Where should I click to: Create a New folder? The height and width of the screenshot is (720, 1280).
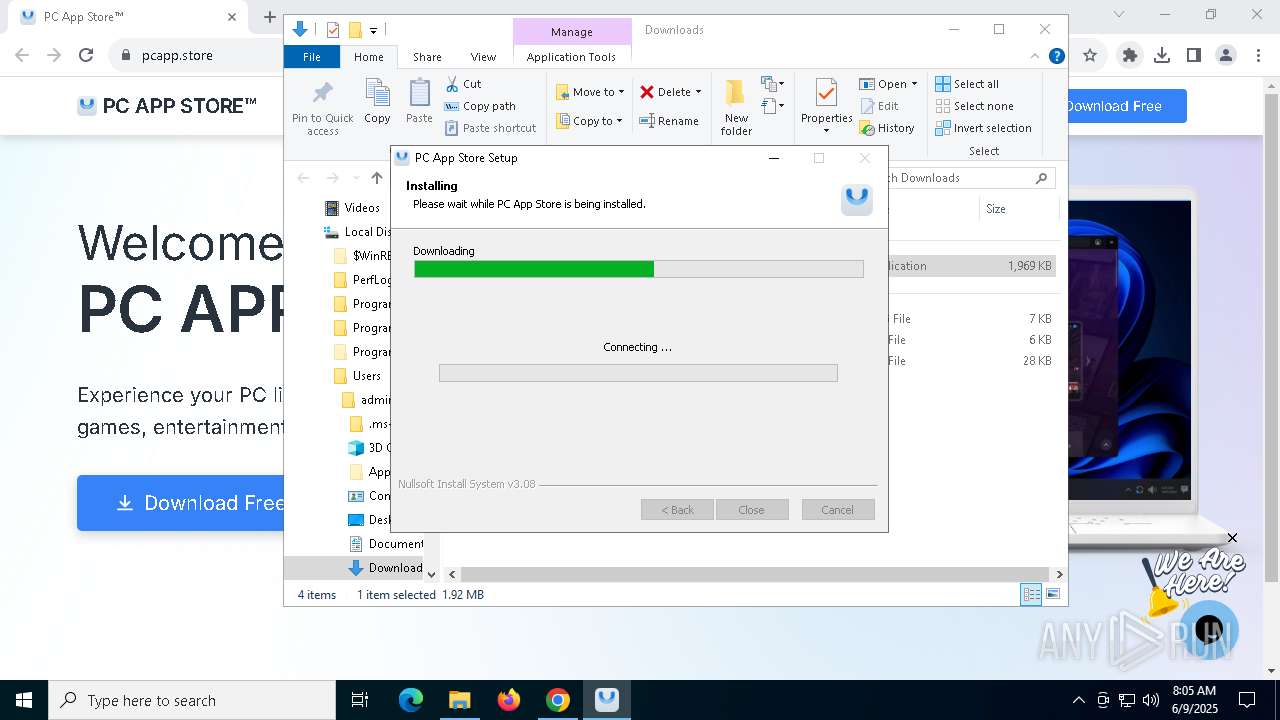(736, 108)
